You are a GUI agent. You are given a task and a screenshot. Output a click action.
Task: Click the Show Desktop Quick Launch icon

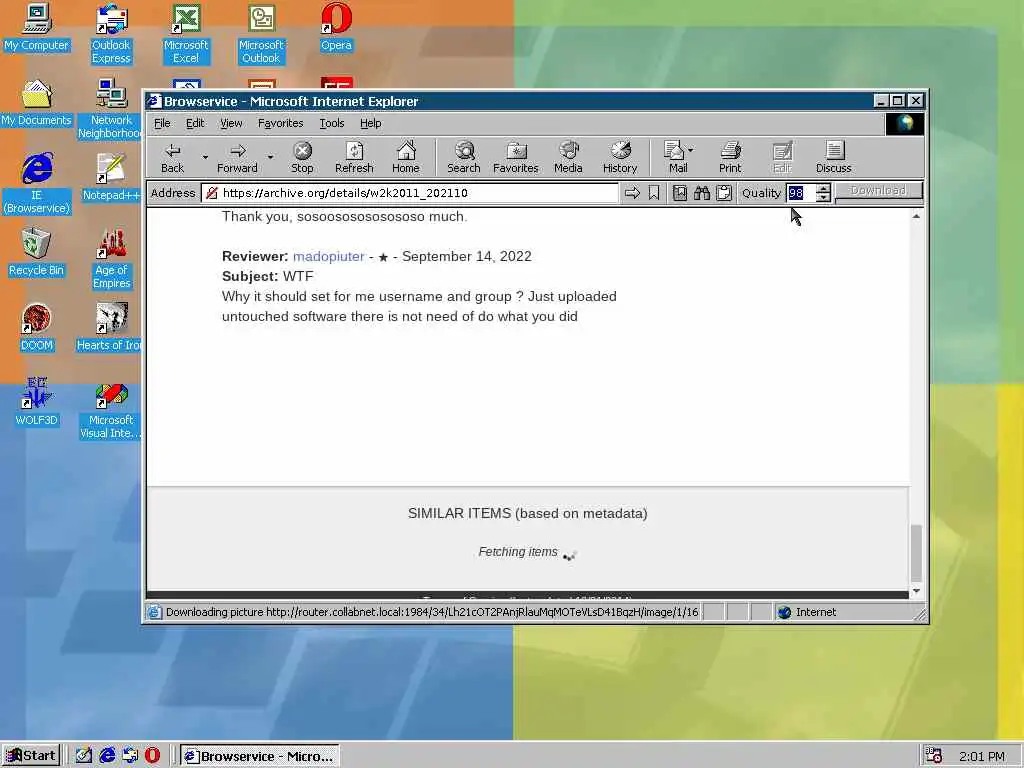[84, 756]
